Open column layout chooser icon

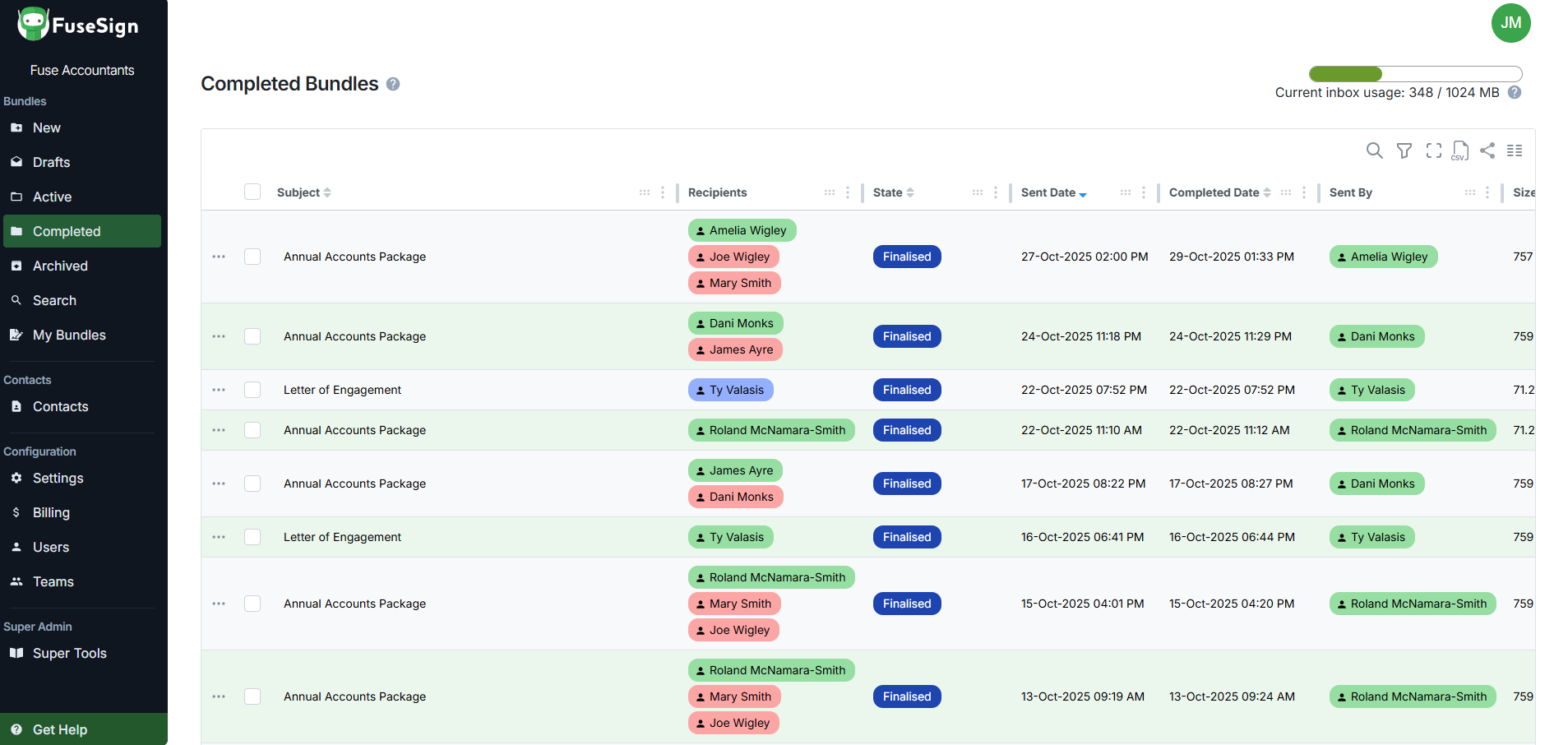1515,150
